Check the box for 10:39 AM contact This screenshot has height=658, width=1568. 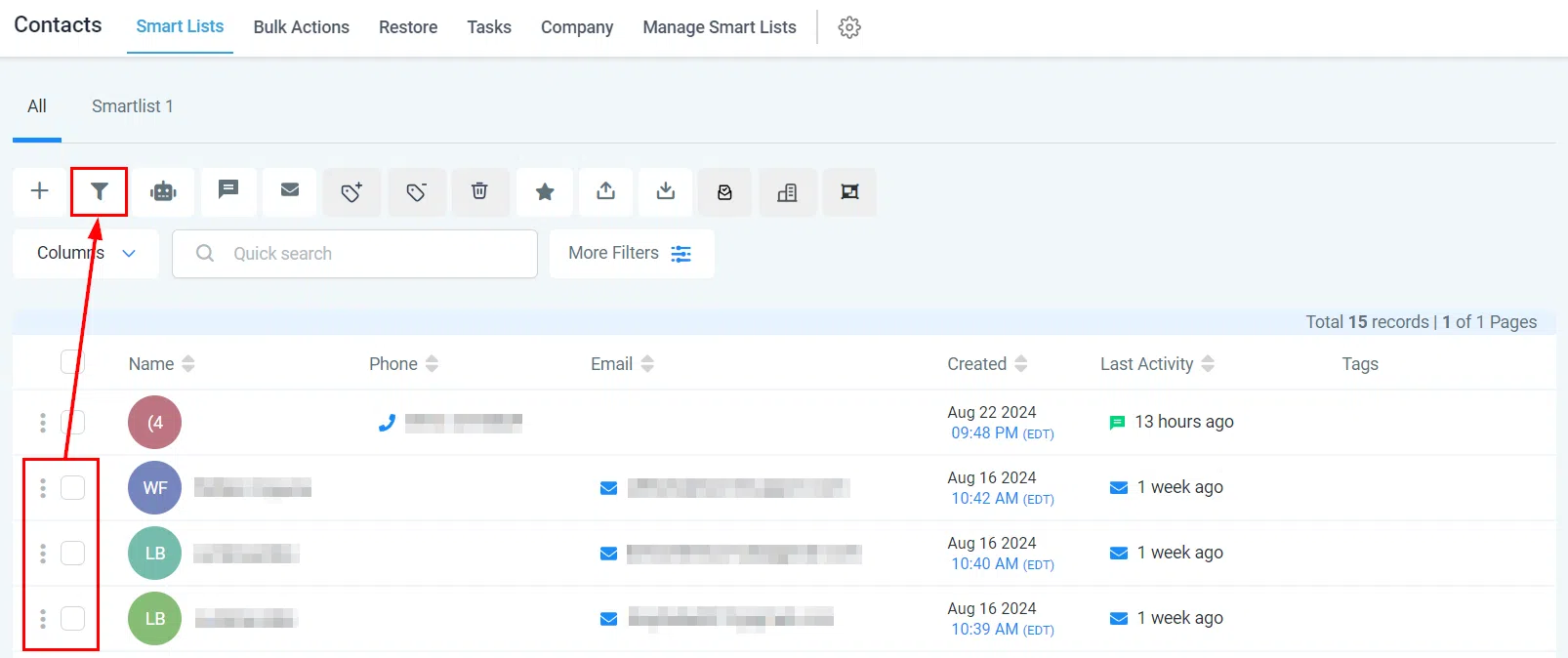pyautogui.click(x=72, y=618)
